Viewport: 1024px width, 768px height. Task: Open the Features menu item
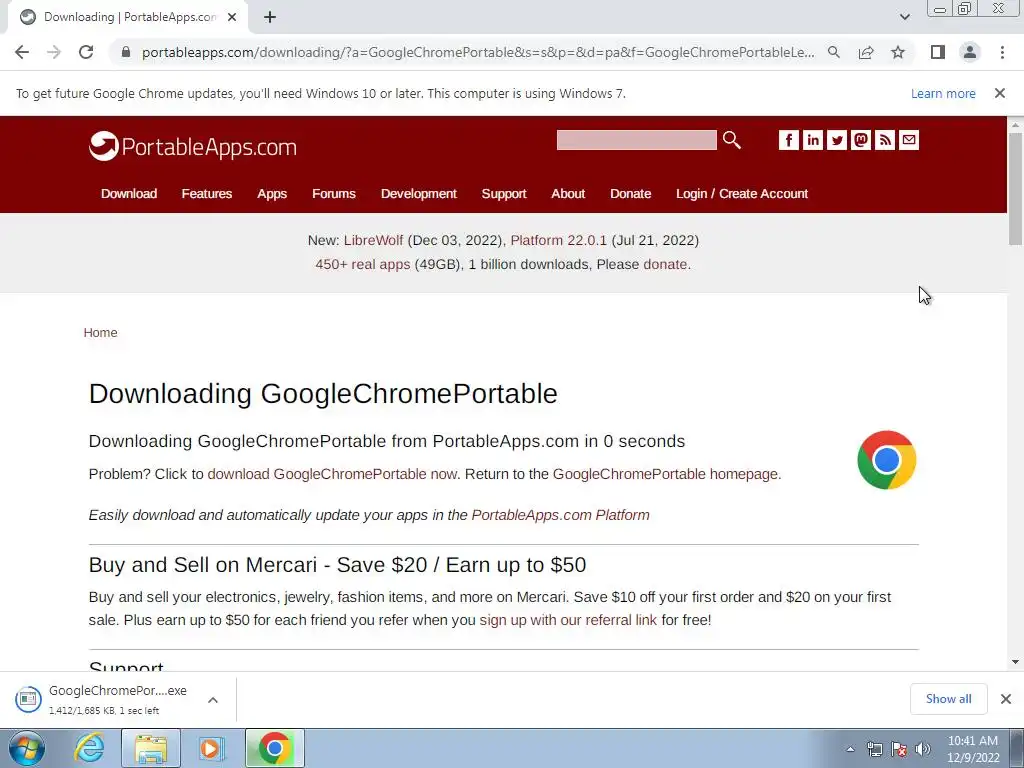coord(206,193)
